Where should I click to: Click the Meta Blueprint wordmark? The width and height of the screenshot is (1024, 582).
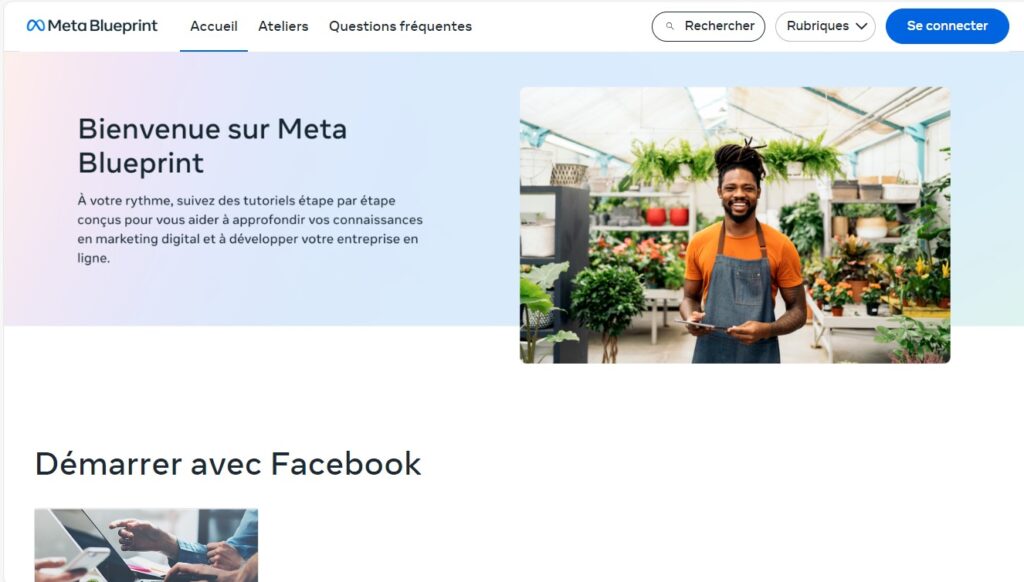(103, 25)
